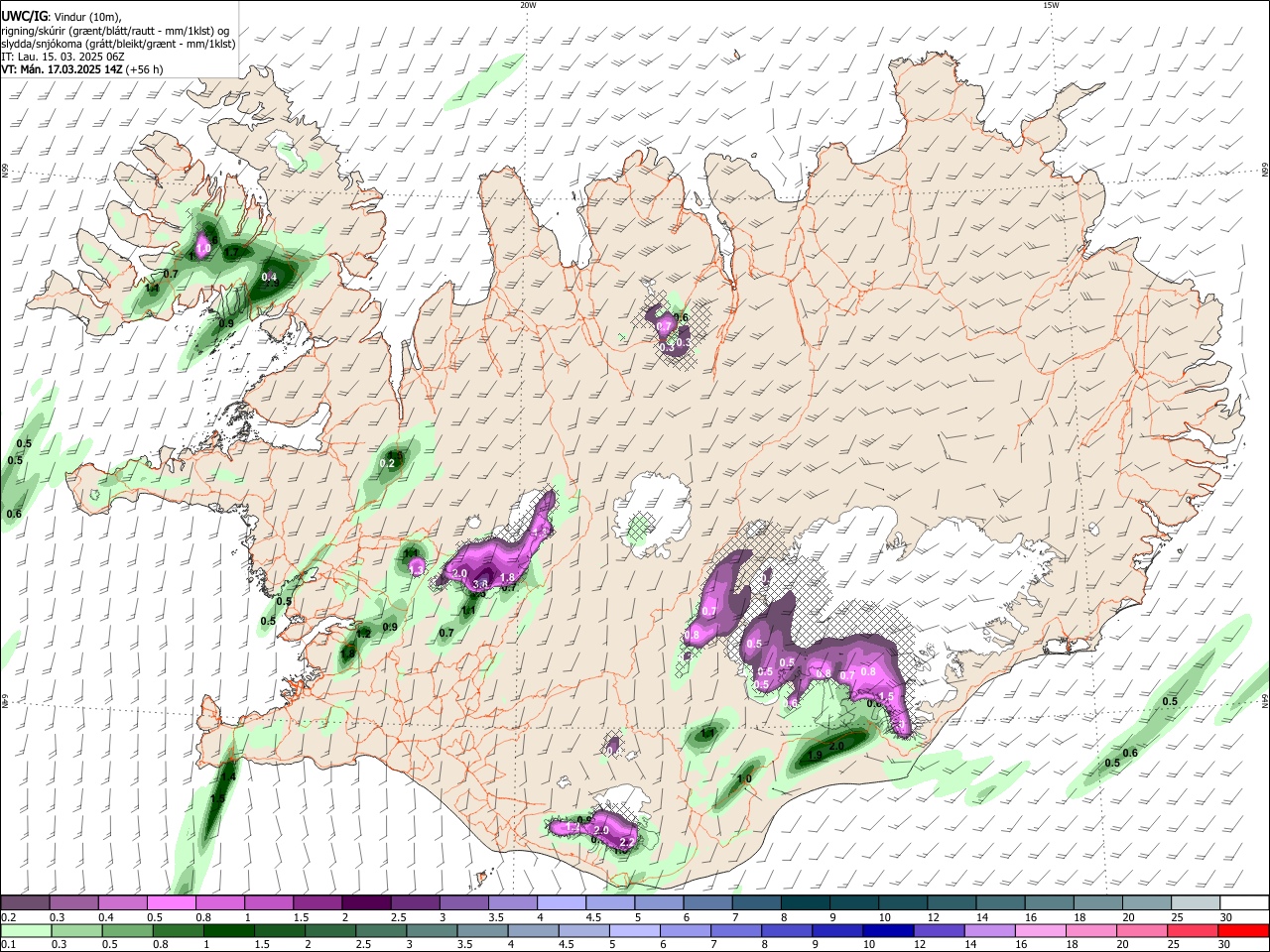1270x952 pixels.
Task: Click the "UWC/IG" title text
Action: (23, 16)
